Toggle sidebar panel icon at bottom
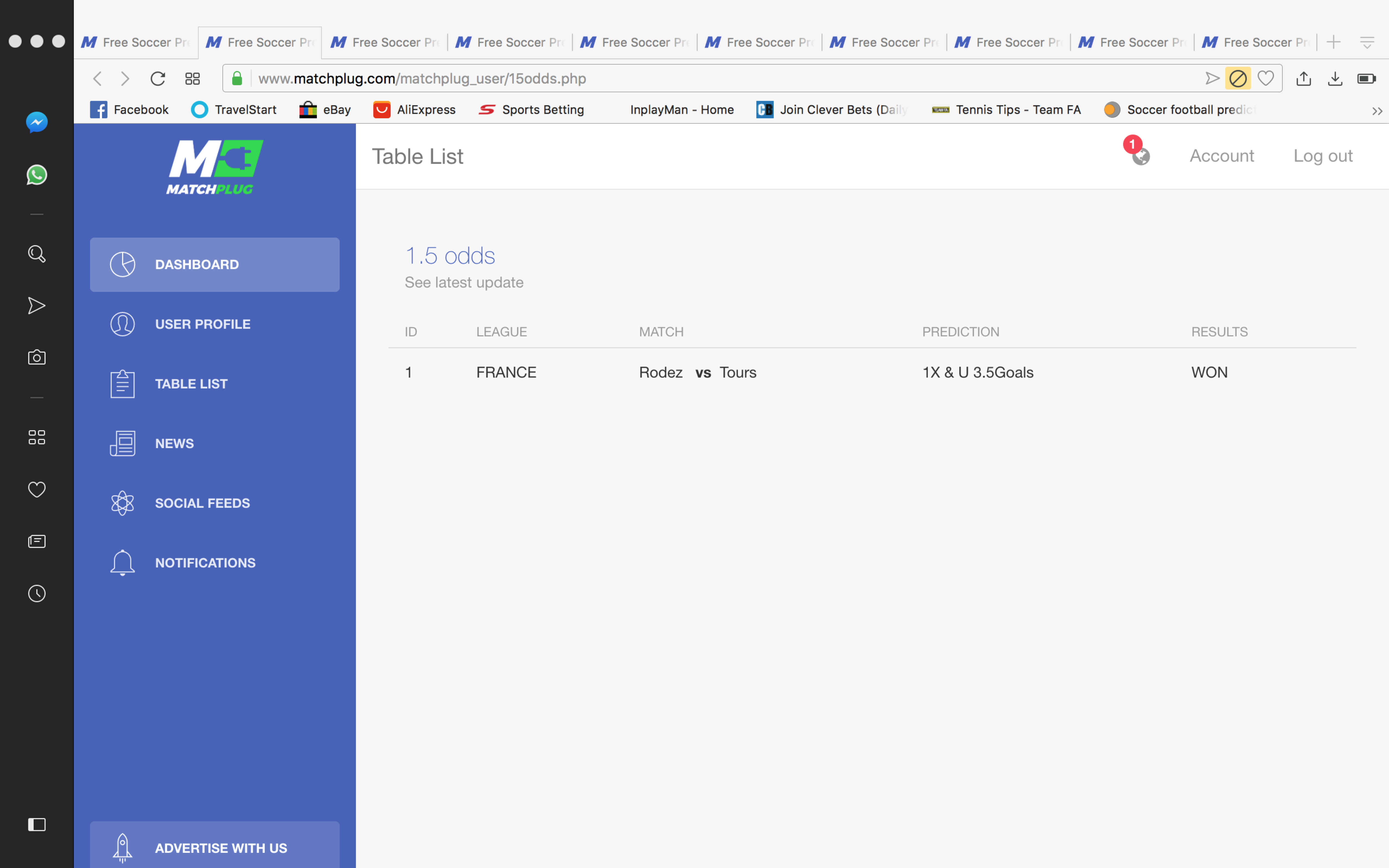This screenshot has height=868, width=1389. tap(37, 825)
